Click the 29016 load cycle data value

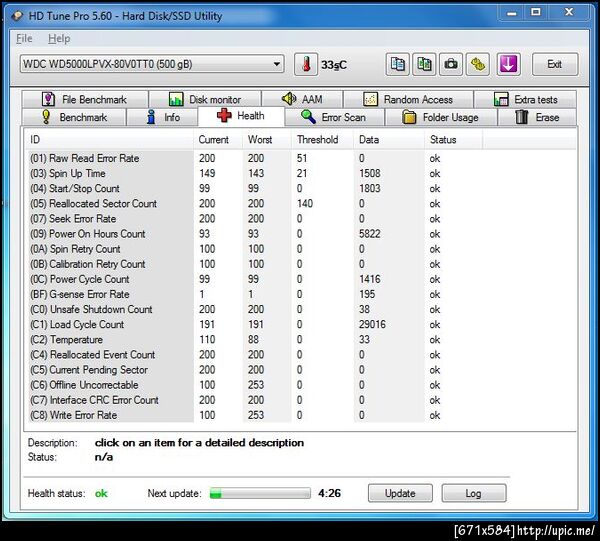coord(372,324)
